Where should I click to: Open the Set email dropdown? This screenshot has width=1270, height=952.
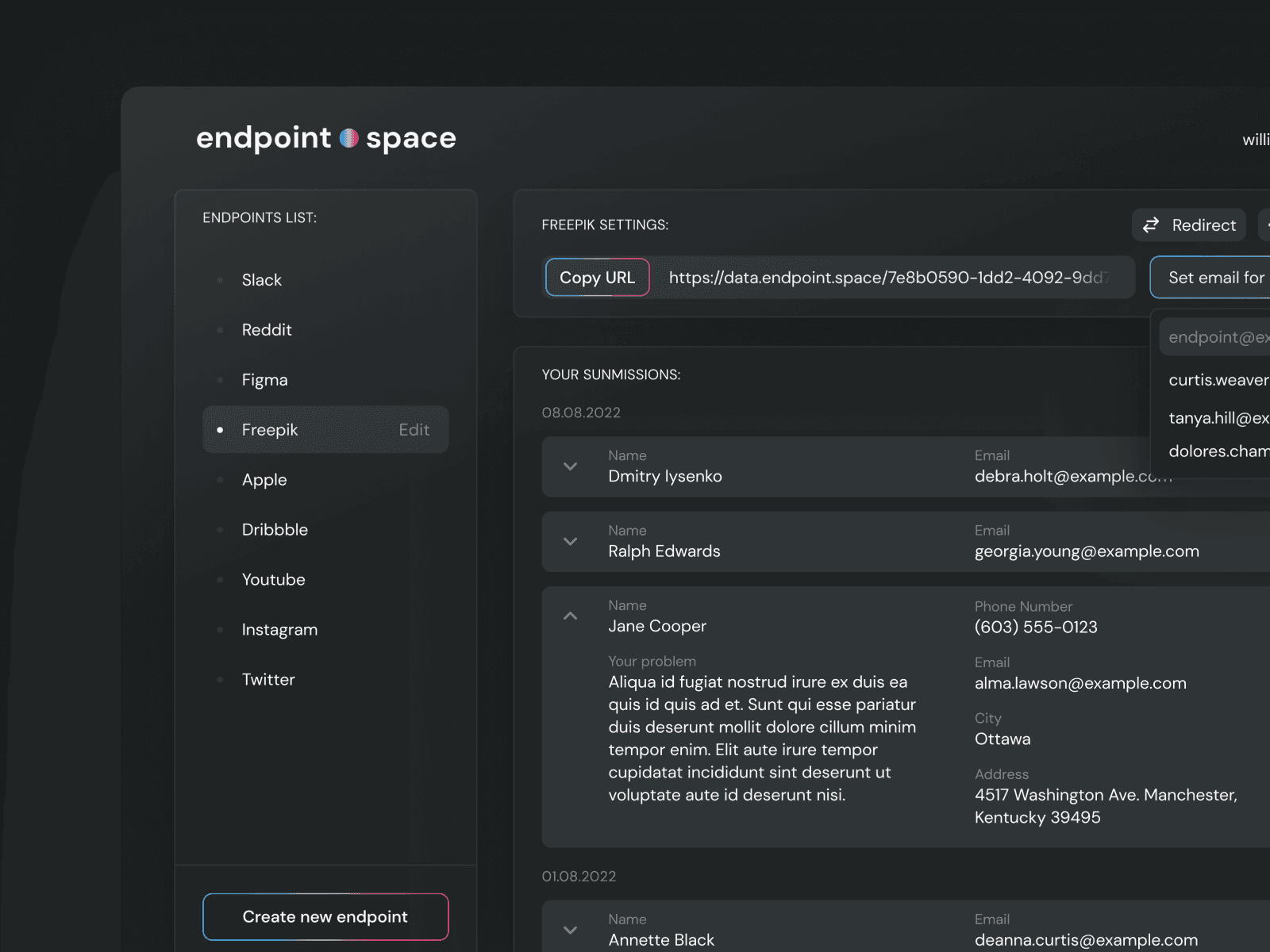pyautogui.click(x=1210, y=278)
